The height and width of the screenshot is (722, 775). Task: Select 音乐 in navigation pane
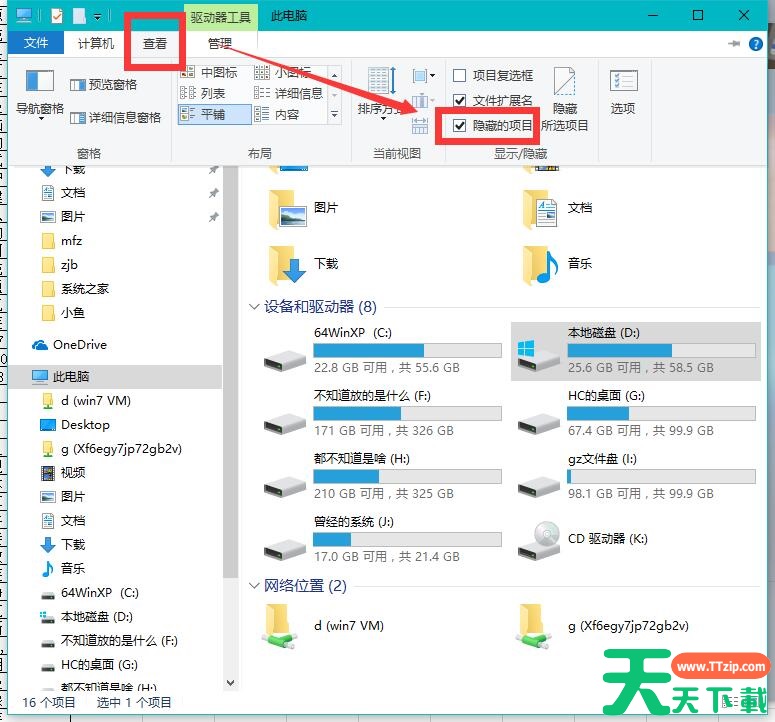click(x=62, y=569)
